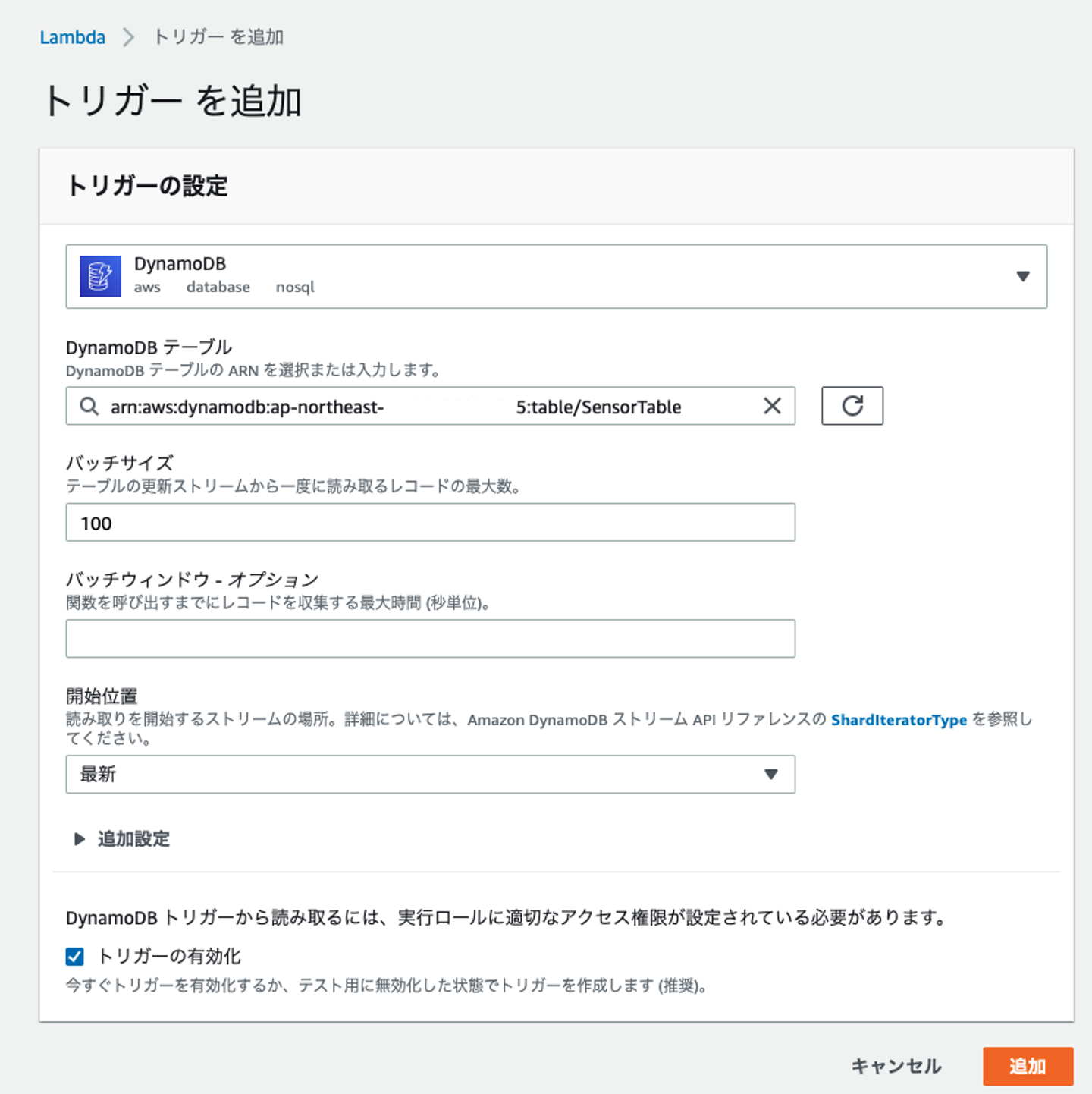This screenshot has height=1094, width=1092.
Task: Click the バッチサイズ field label
Action: [x=120, y=463]
